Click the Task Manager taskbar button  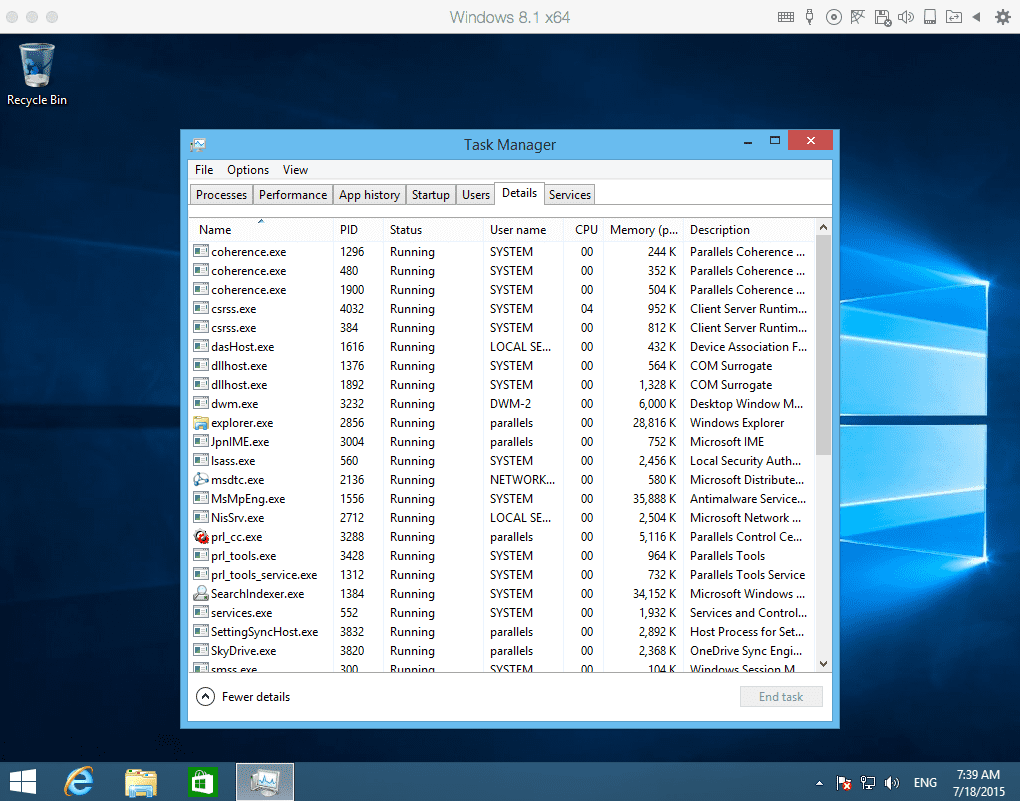point(265,782)
